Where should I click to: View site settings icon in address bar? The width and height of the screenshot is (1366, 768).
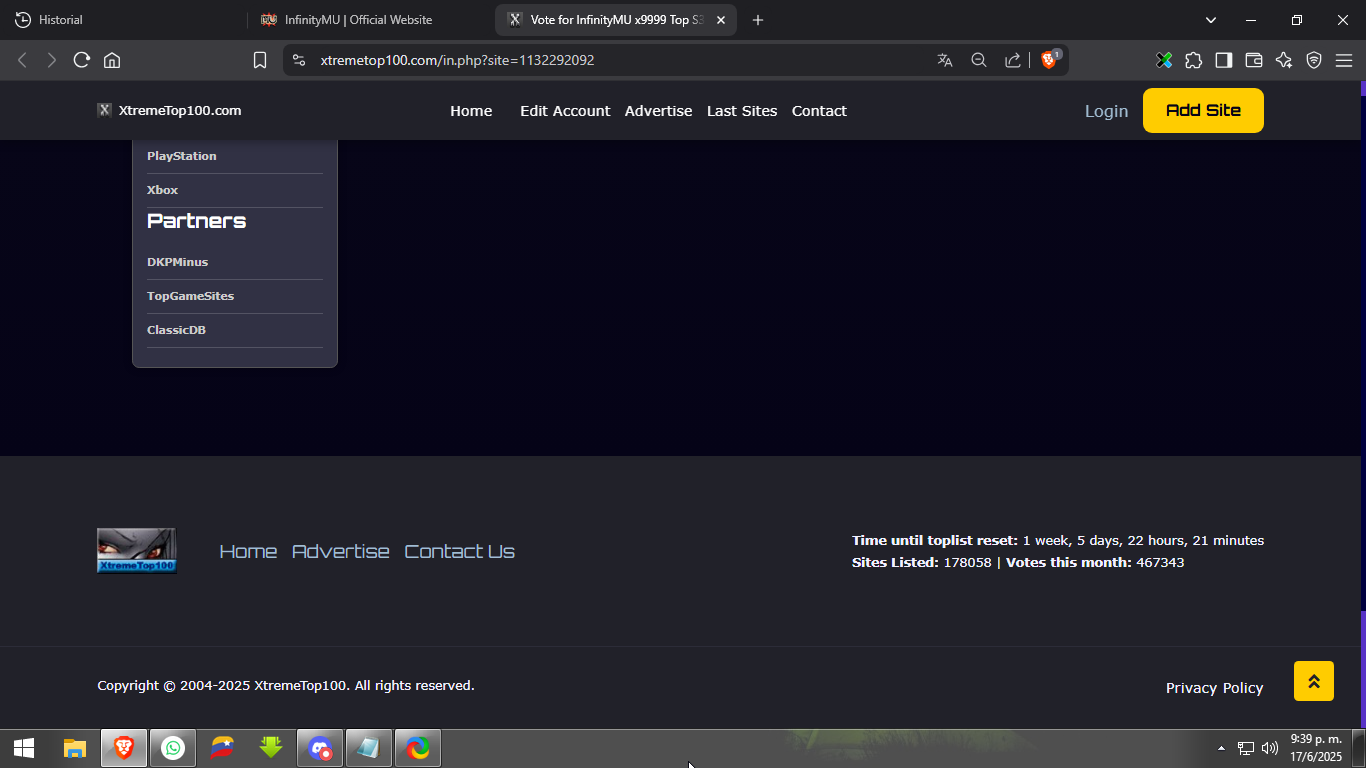[x=298, y=60]
